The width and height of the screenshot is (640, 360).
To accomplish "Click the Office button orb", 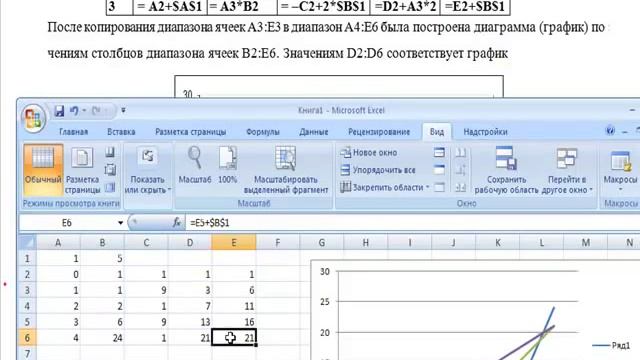I will (x=33, y=118).
